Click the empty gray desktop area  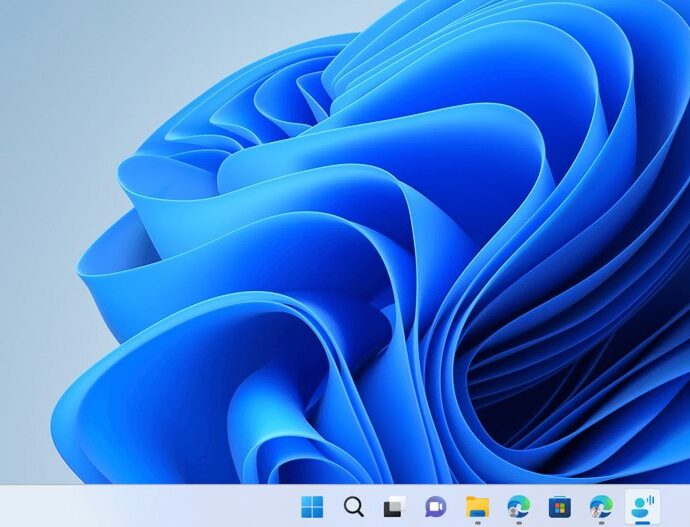point(60,100)
